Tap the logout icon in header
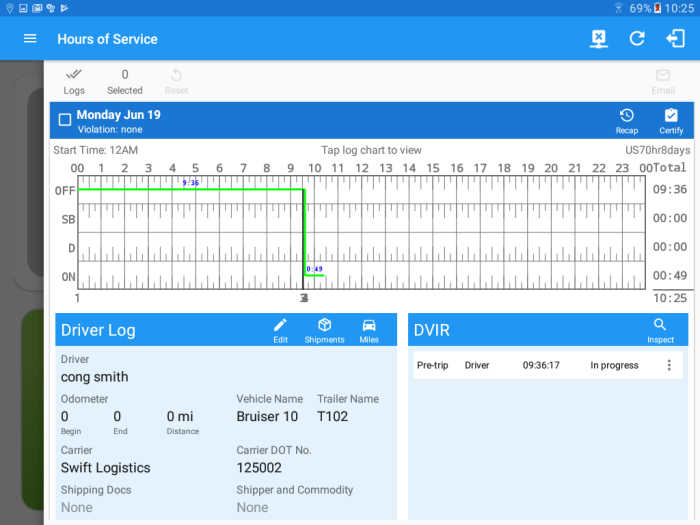The width and height of the screenshot is (700, 525). click(x=675, y=39)
